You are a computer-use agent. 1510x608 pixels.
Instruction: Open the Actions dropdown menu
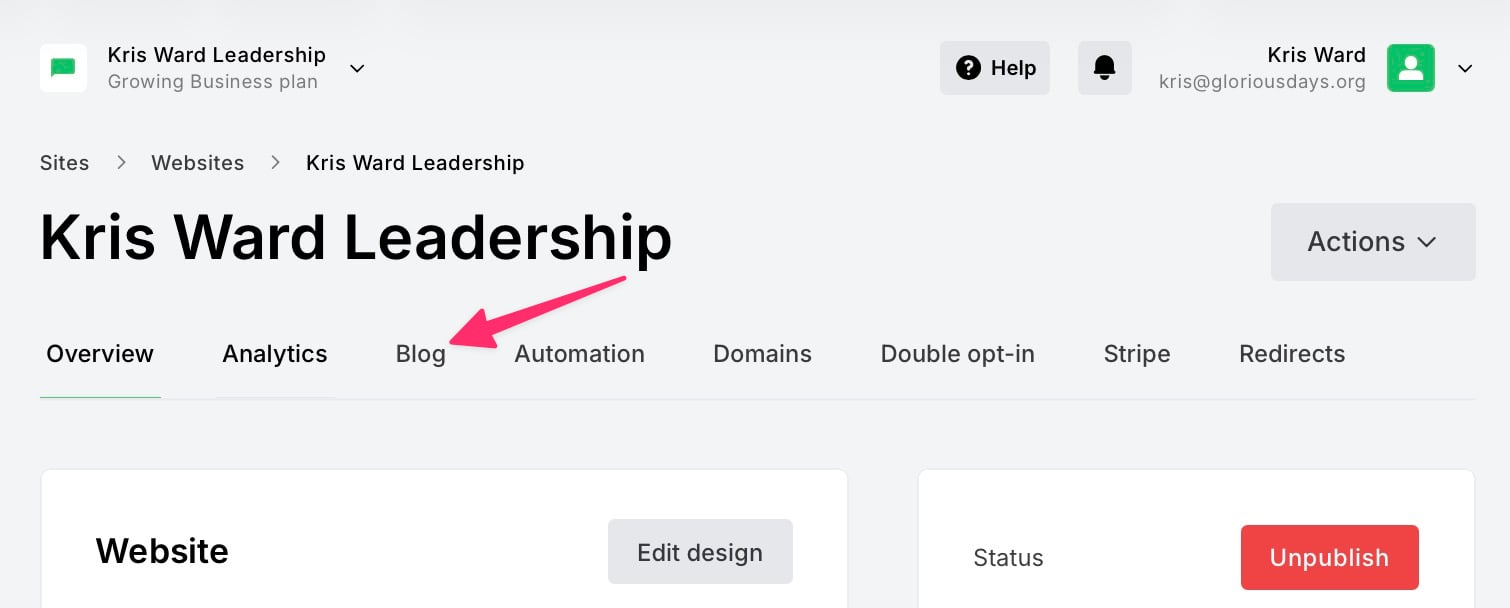[x=1372, y=242]
